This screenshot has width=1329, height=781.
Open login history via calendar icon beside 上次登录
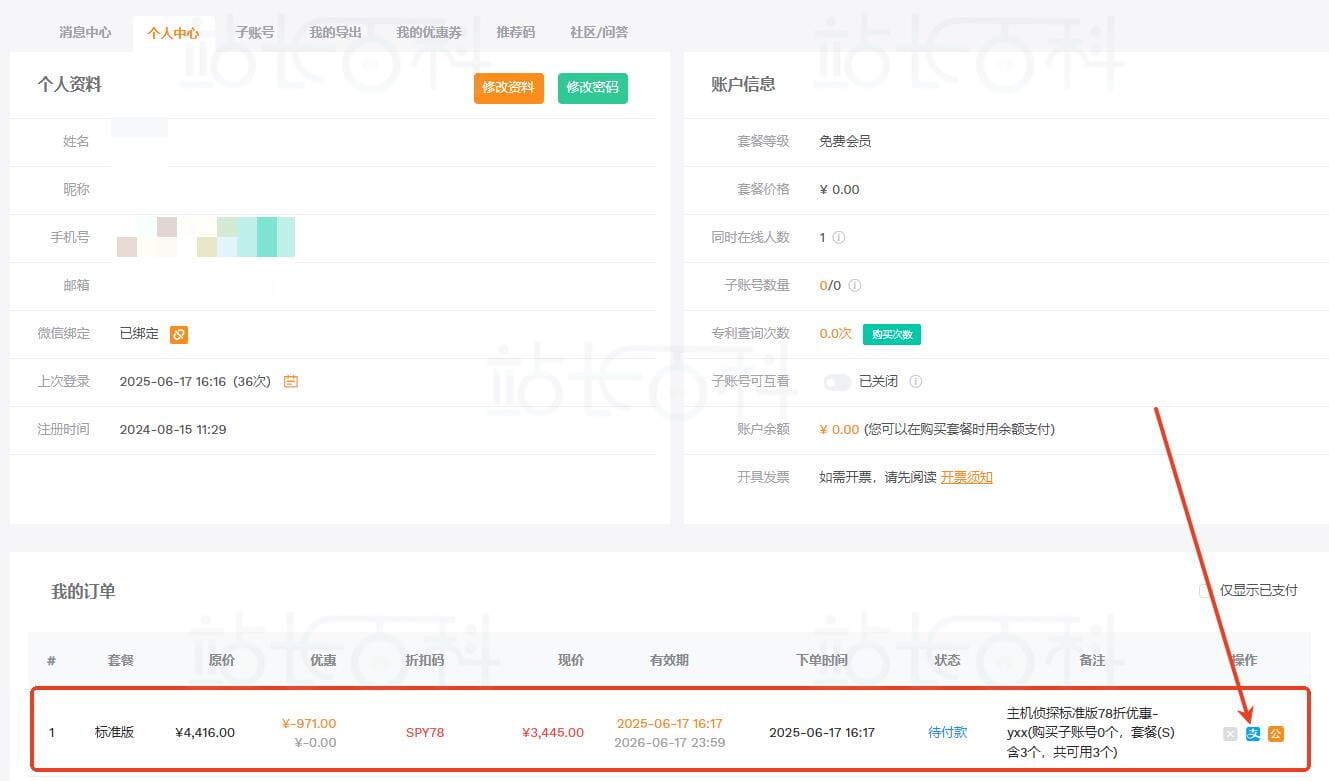(x=290, y=381)
